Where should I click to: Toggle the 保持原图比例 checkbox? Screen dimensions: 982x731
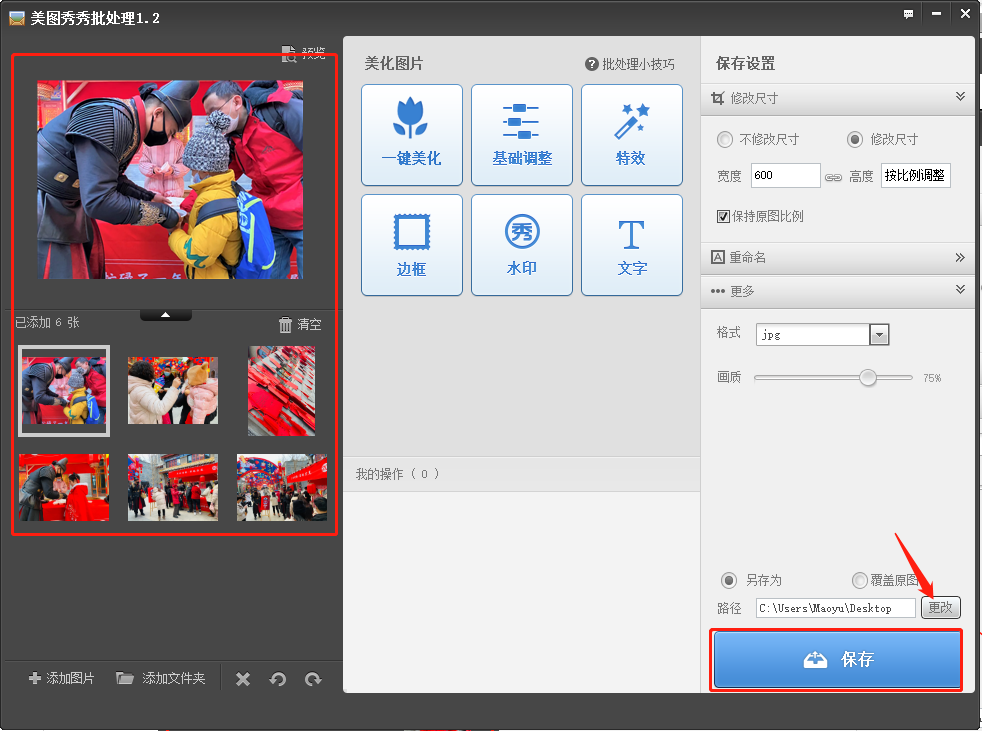point(724,216)
